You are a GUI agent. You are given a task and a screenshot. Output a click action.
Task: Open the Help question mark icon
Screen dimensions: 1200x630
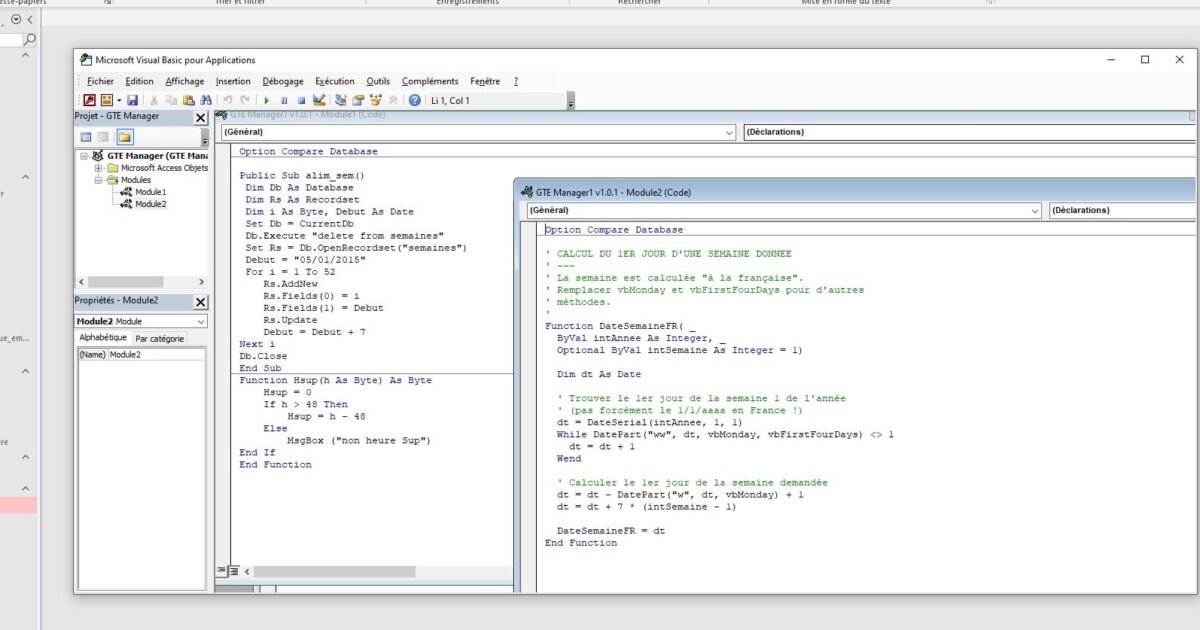414,100
